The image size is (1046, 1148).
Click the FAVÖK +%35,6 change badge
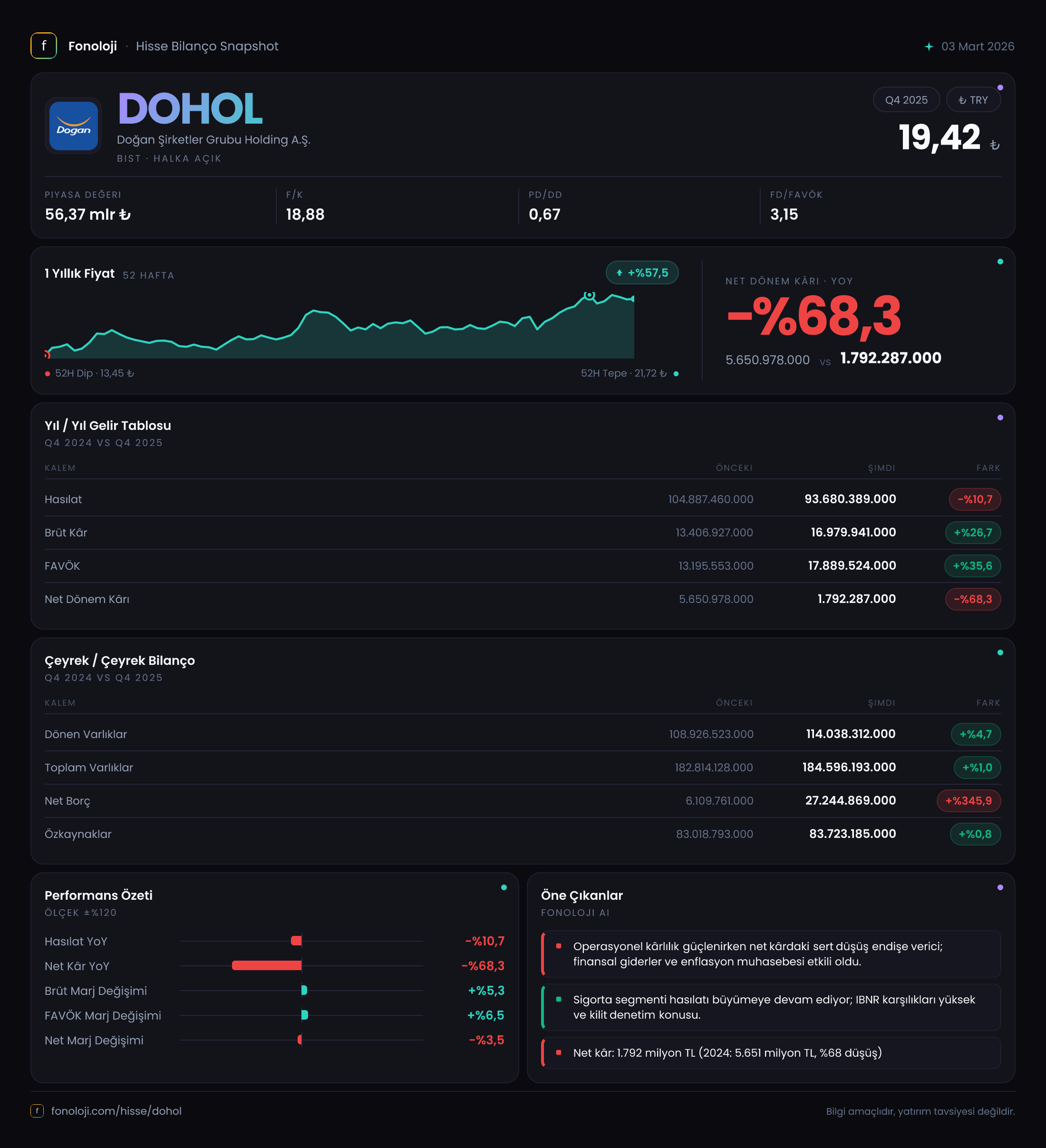point(973,566)
